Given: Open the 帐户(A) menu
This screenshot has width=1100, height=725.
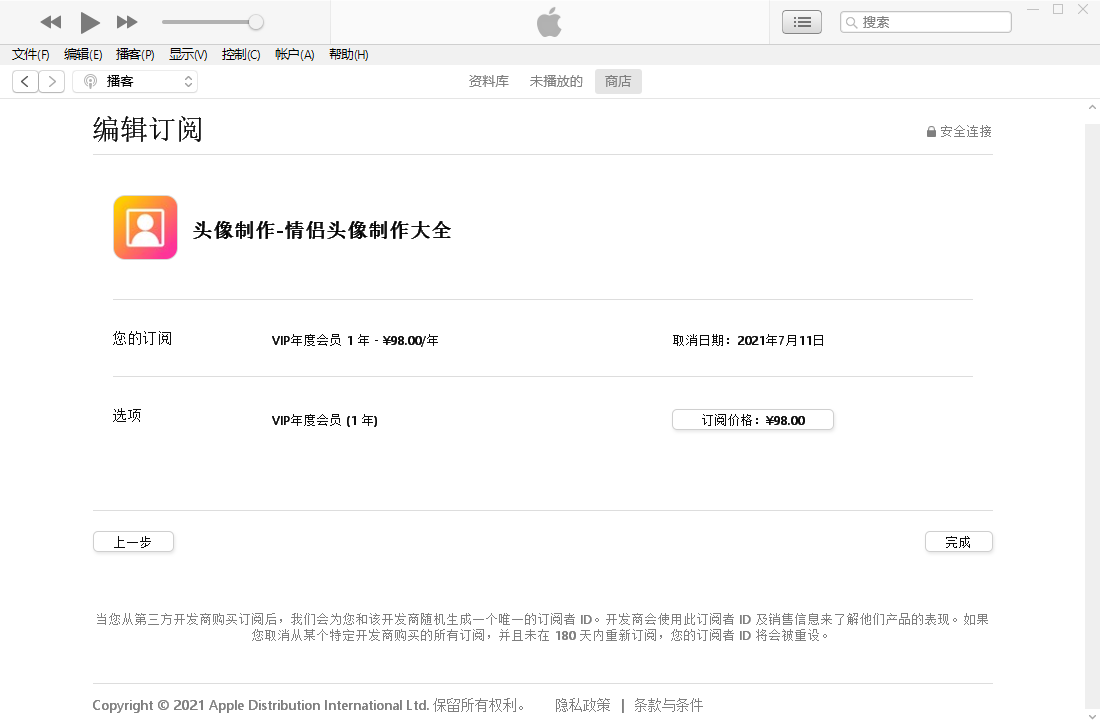Looking at the screenshot, I should coord(295,55).
